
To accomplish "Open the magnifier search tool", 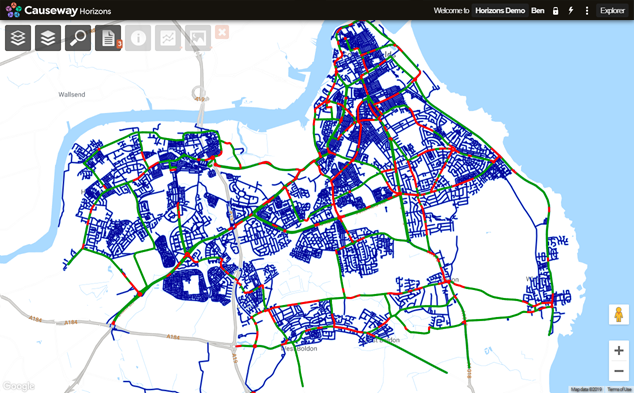I will point(78,38).
